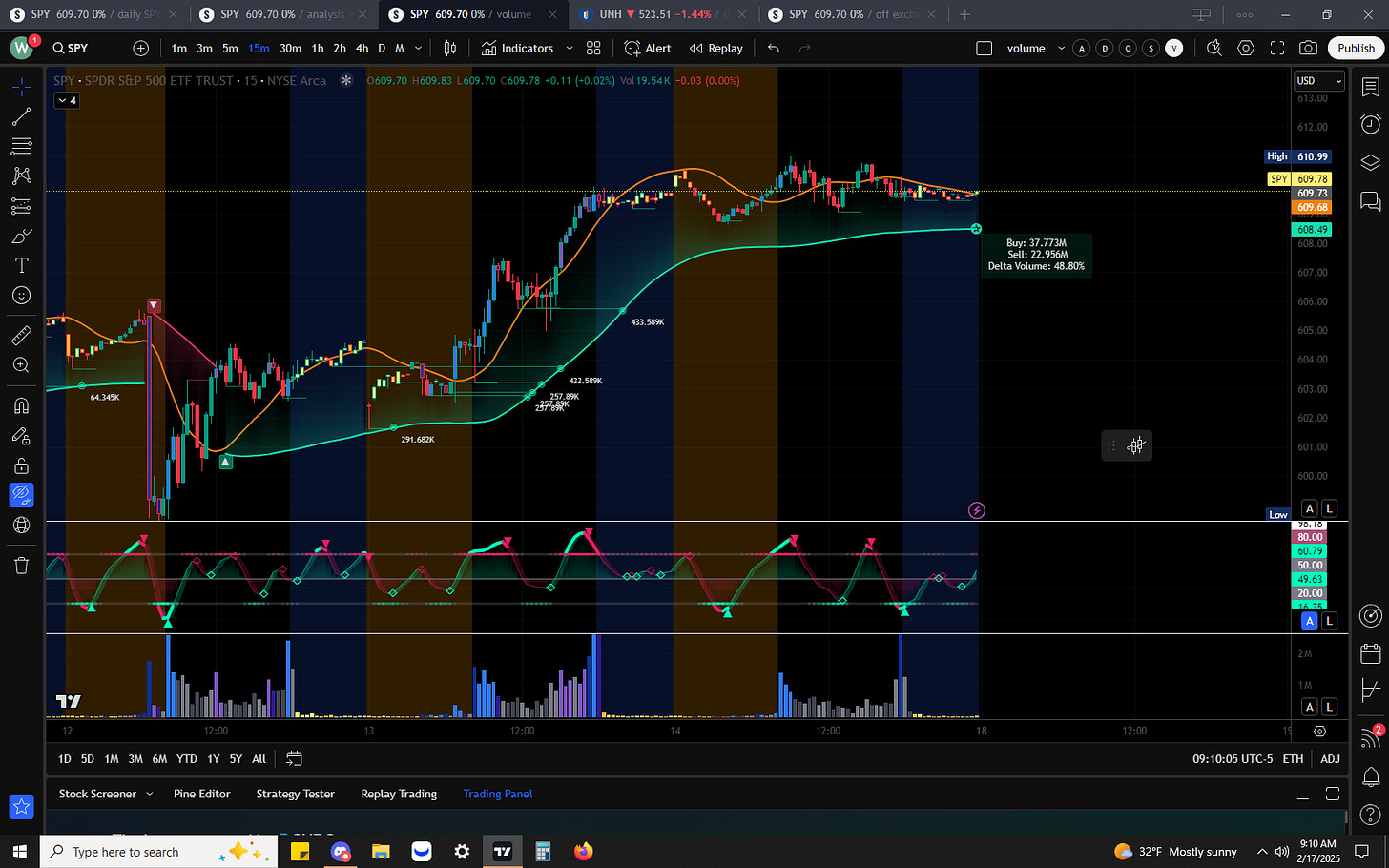Open the forecasting and measurement tools

click(x=21, y=206)
